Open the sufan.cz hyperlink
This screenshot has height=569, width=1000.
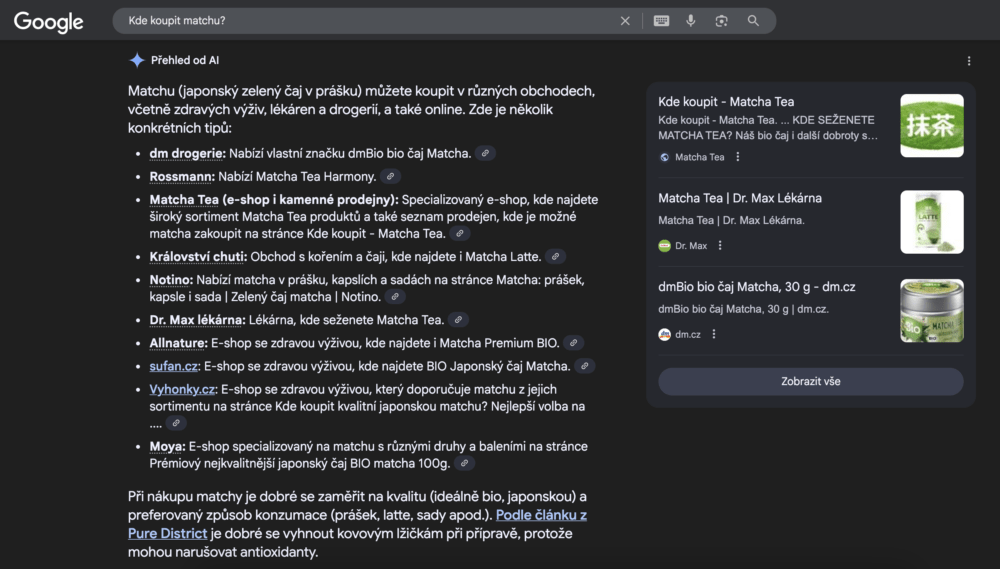[x=173, y=366]
